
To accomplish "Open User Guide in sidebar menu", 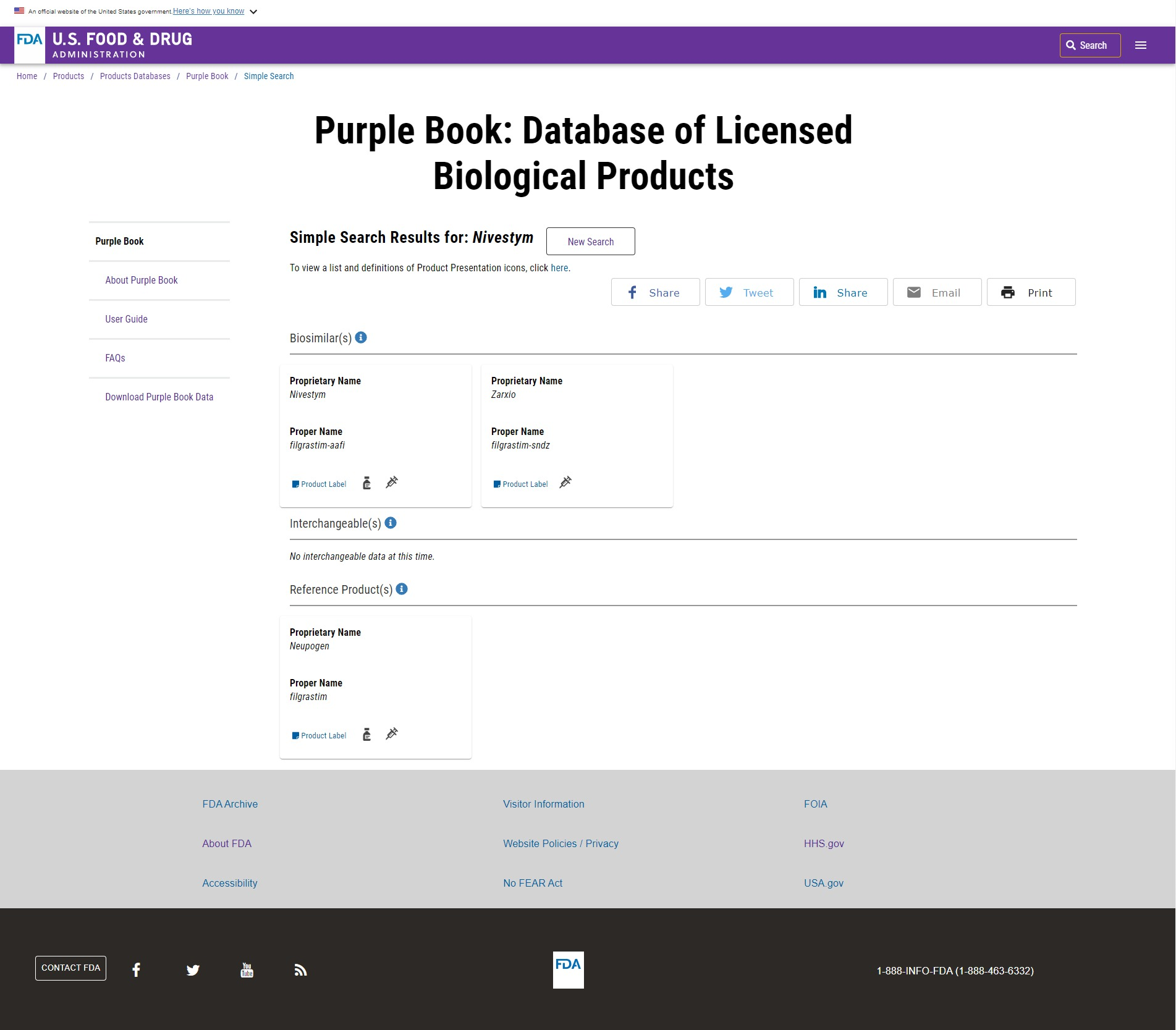I will 126,319.
